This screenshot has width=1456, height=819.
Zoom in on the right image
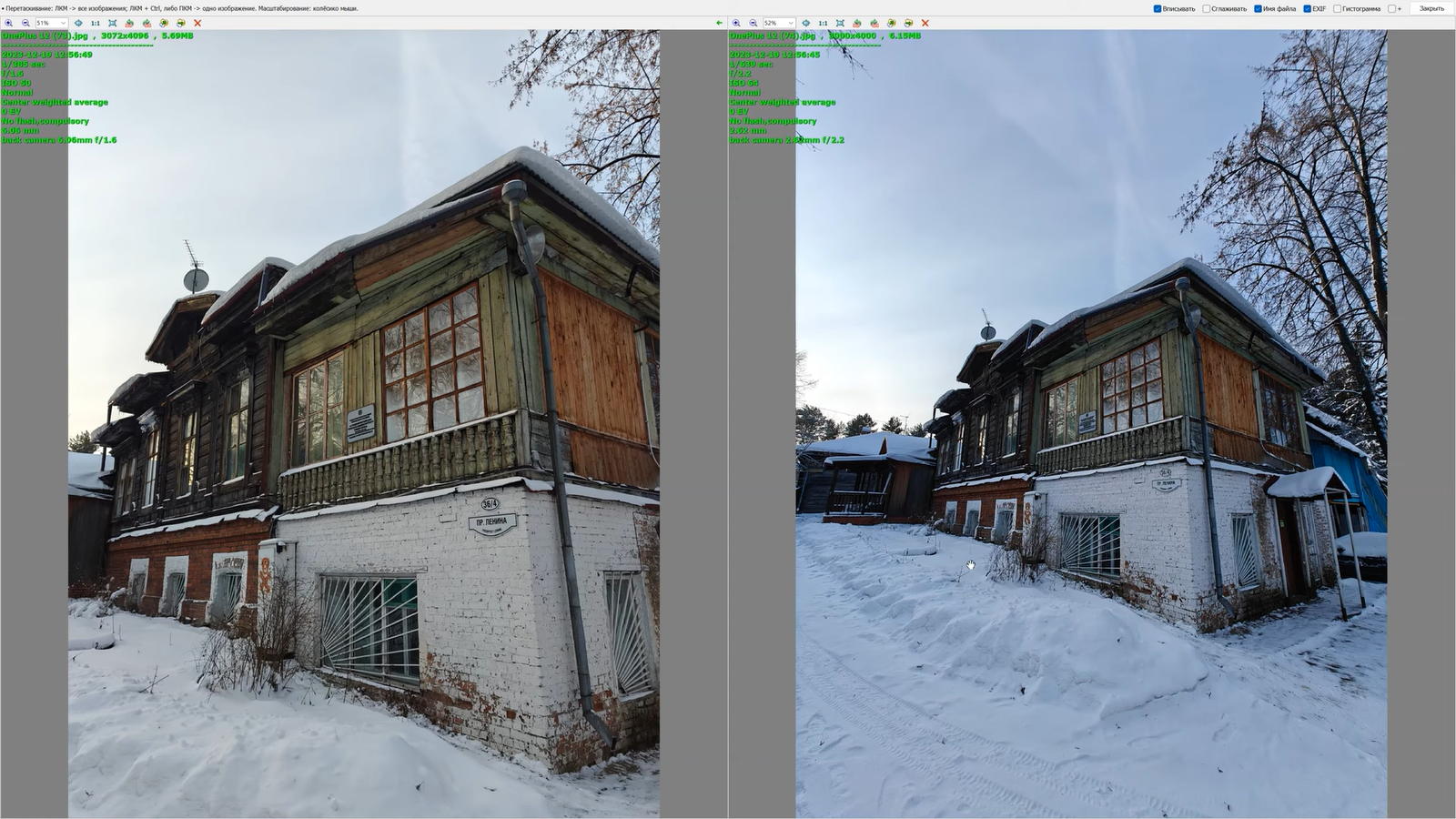pos(736,23)
